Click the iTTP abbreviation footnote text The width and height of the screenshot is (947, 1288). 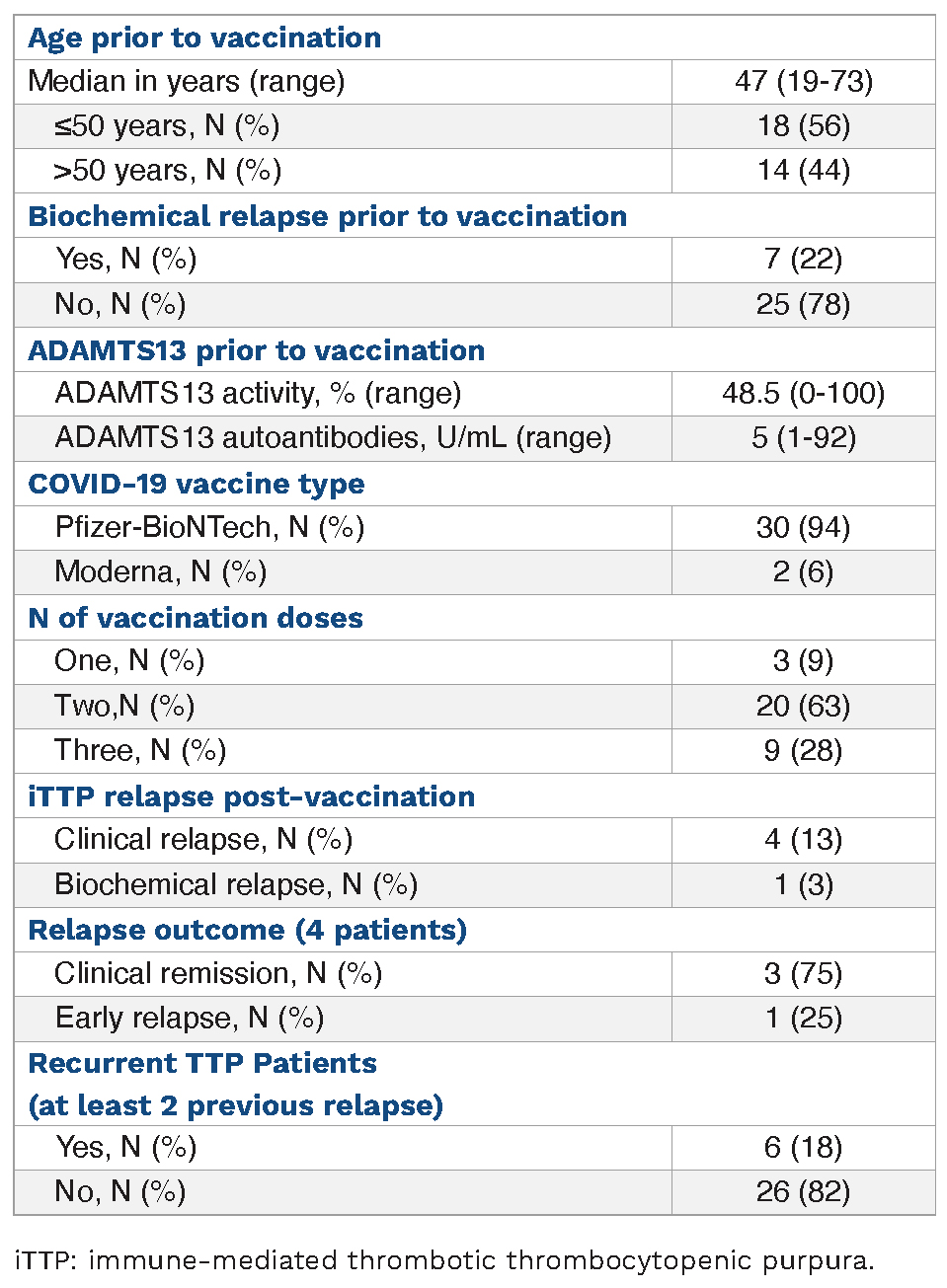point(444,1260)
